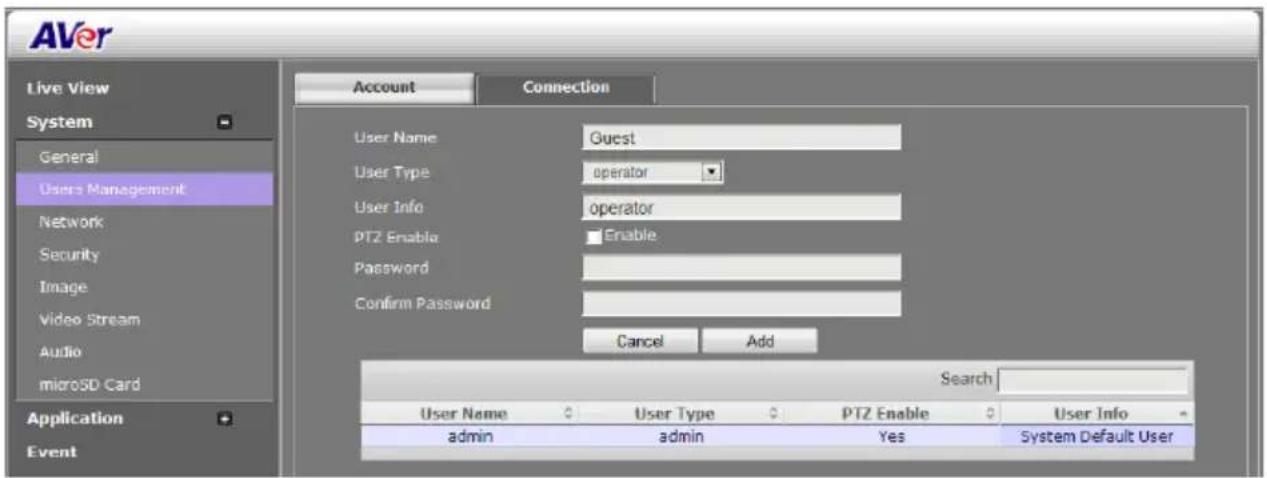Select Users Management in sidebar
This screenshot has height=478, width=1267.
click(146, 189)
